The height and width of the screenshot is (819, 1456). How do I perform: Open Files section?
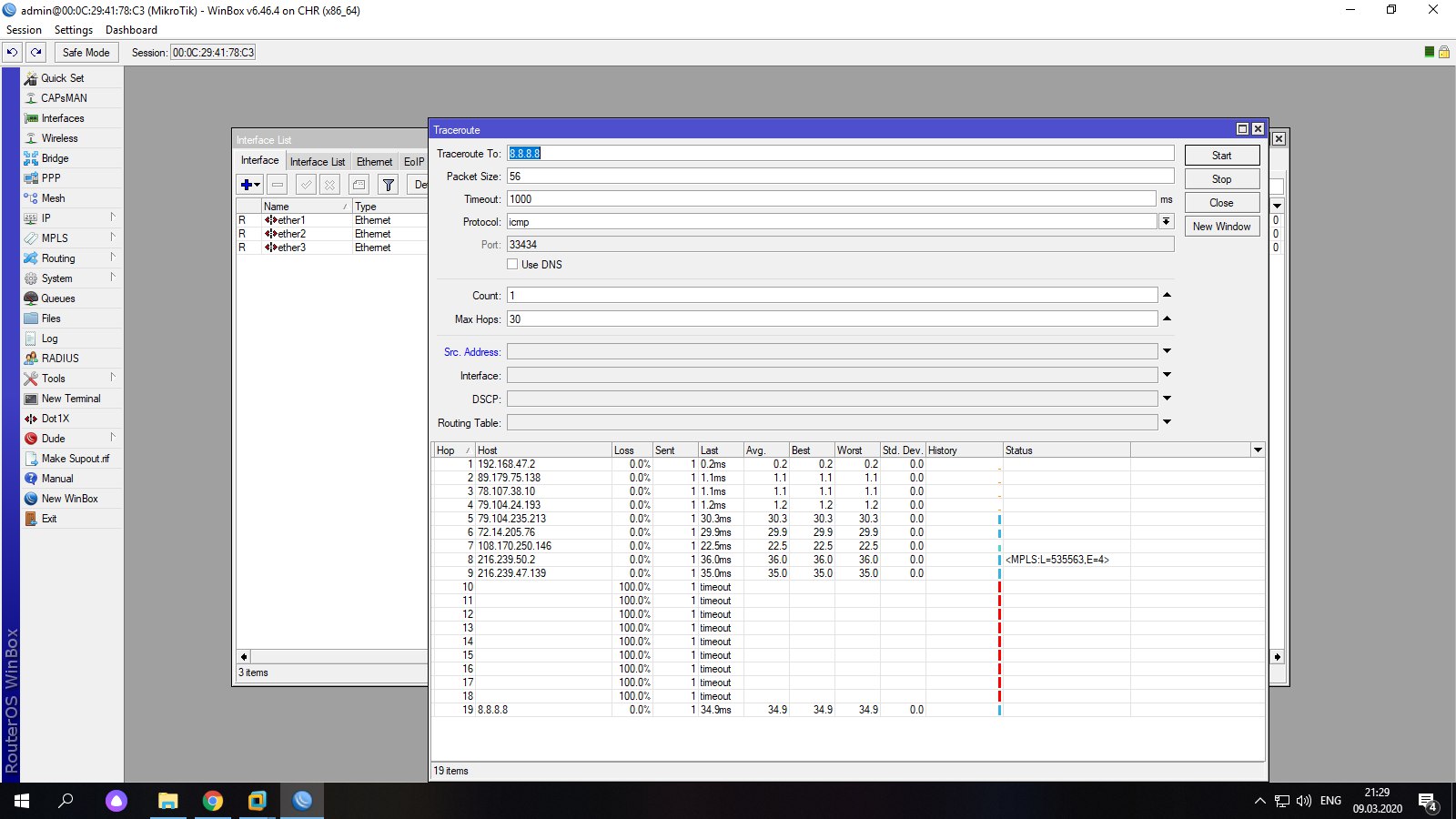coord(51,318)
